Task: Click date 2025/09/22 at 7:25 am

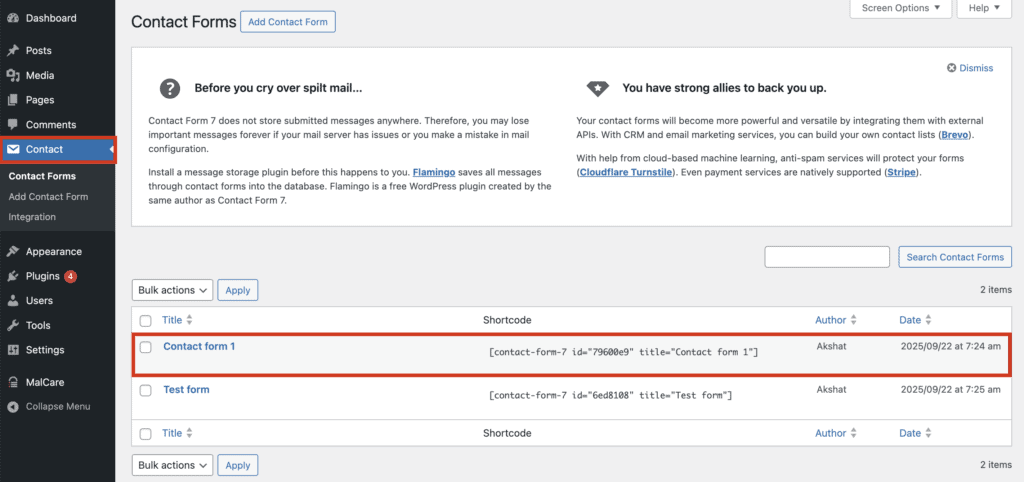Action: 950,389
